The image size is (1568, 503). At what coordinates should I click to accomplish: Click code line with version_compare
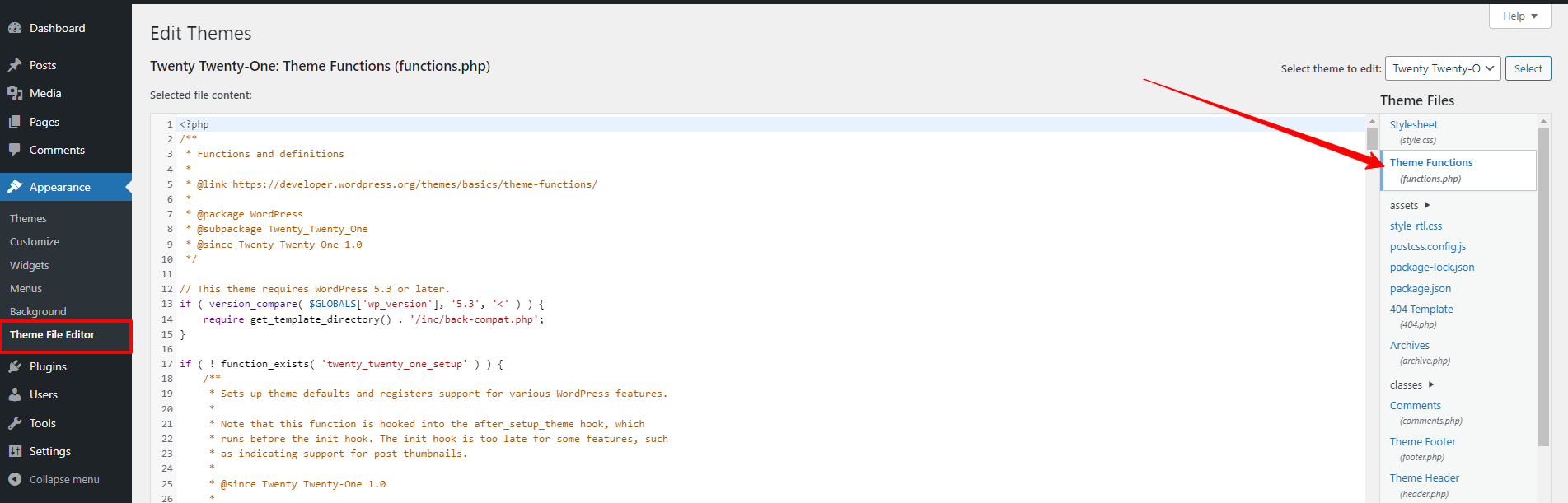click(362, 304)
